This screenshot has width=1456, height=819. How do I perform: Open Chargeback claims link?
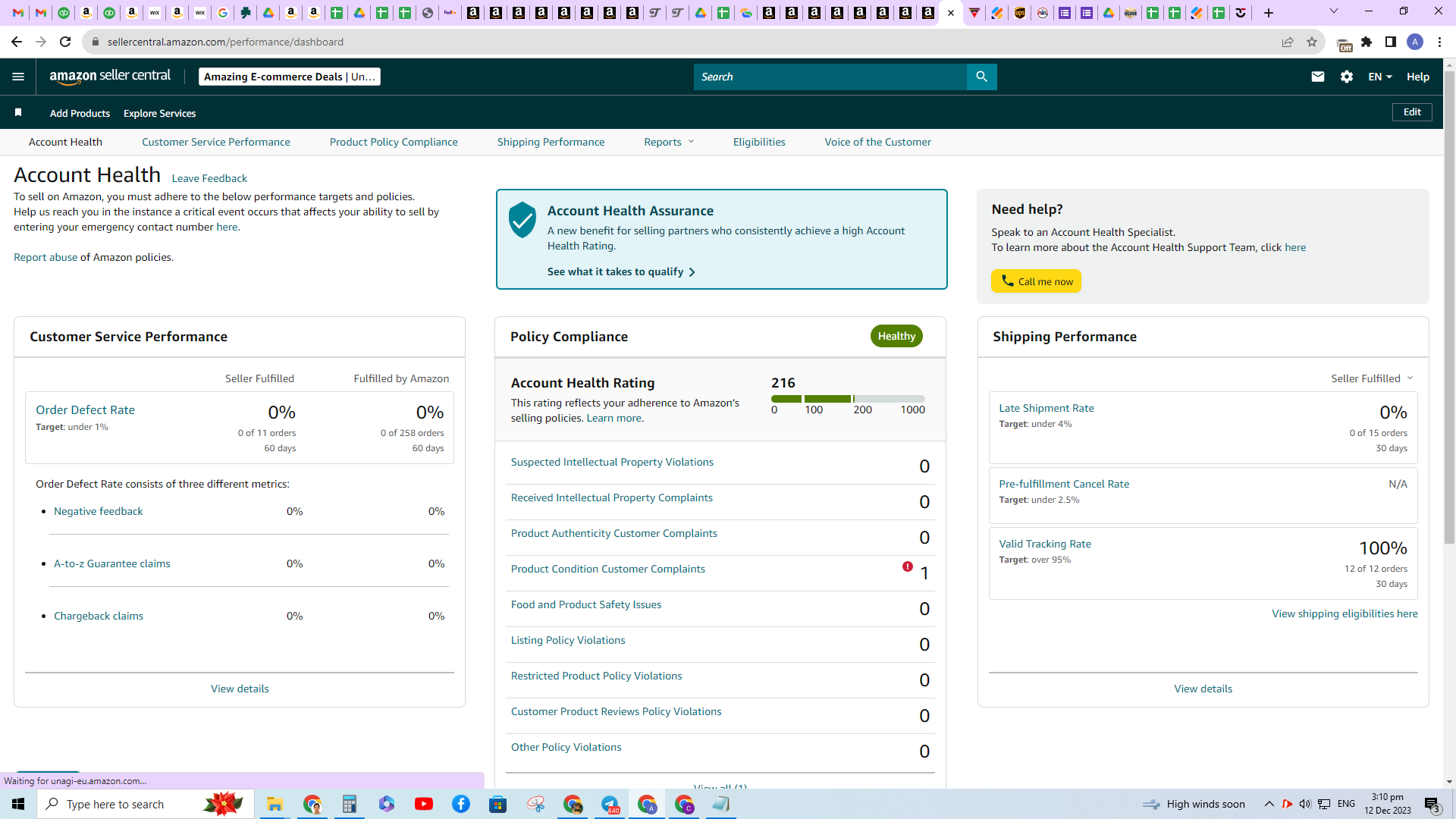click(x=99, y=616)
